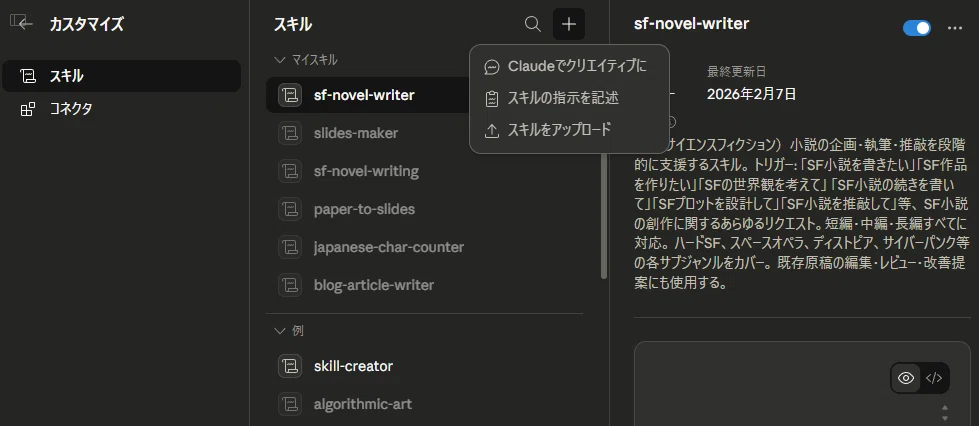The height and width of the screenshot is (426, 979).
Task: Click the plus icon to add skill
Action: point(569,24)
